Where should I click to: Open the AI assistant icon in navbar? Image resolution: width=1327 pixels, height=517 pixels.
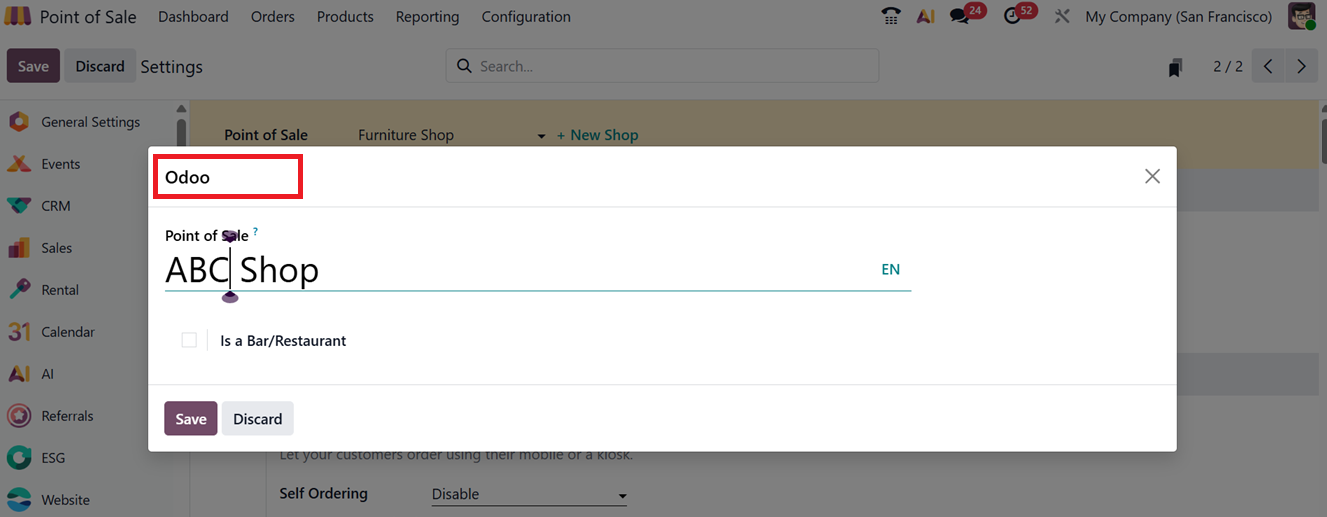(x=925, y=17)
